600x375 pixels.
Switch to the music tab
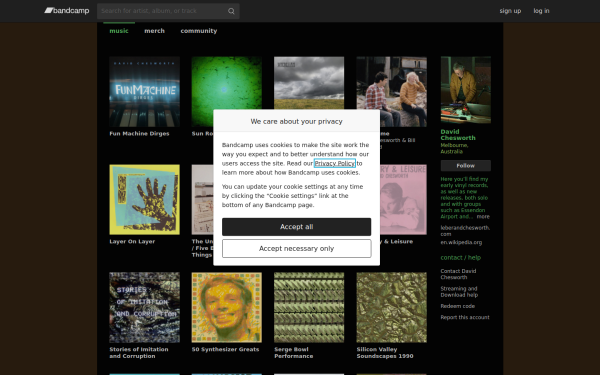(119, 31)
